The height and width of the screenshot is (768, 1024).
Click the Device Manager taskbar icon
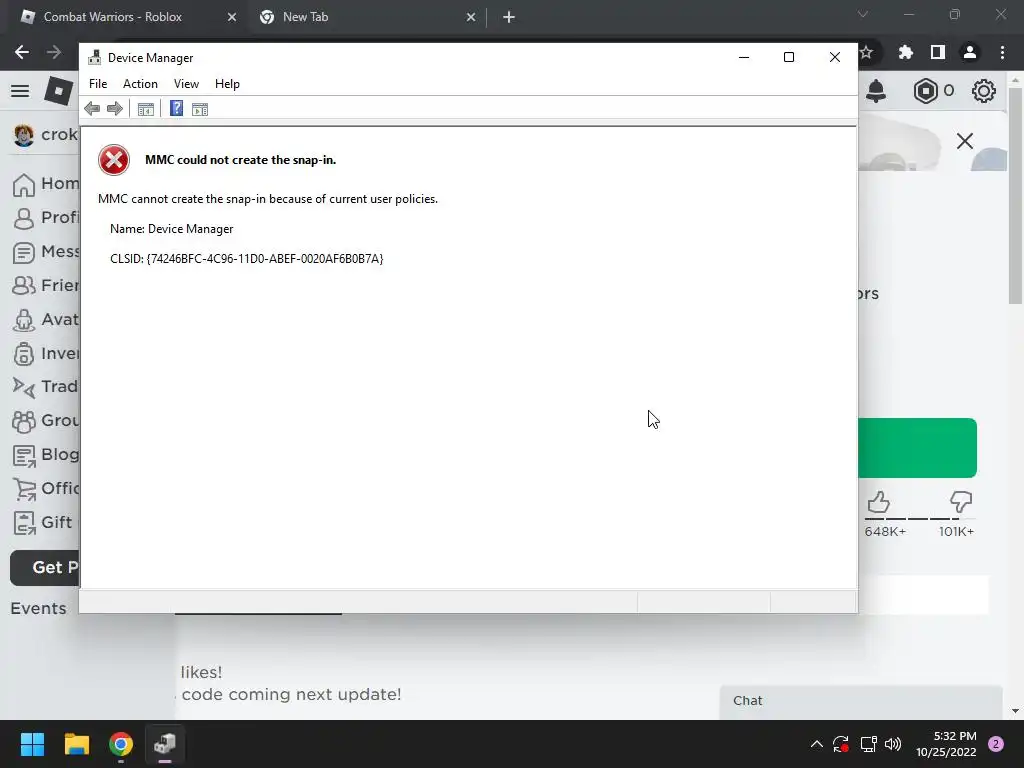pyautogui.click(x=165, y=744)
